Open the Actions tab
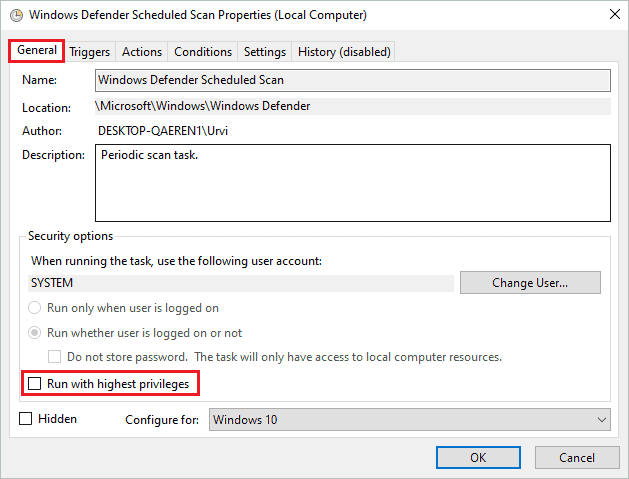This screenshot has height=479, width=629. pos(142,52)
